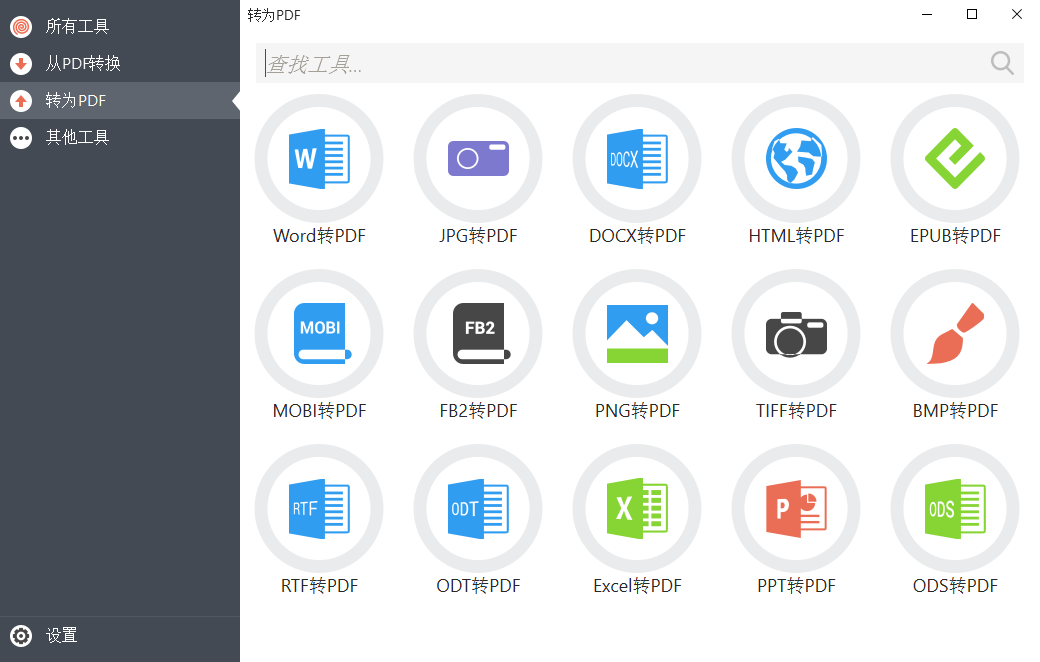Click the DOCX转PDF label
This screenshot has width=1040, height=662.
pos(637,236)
